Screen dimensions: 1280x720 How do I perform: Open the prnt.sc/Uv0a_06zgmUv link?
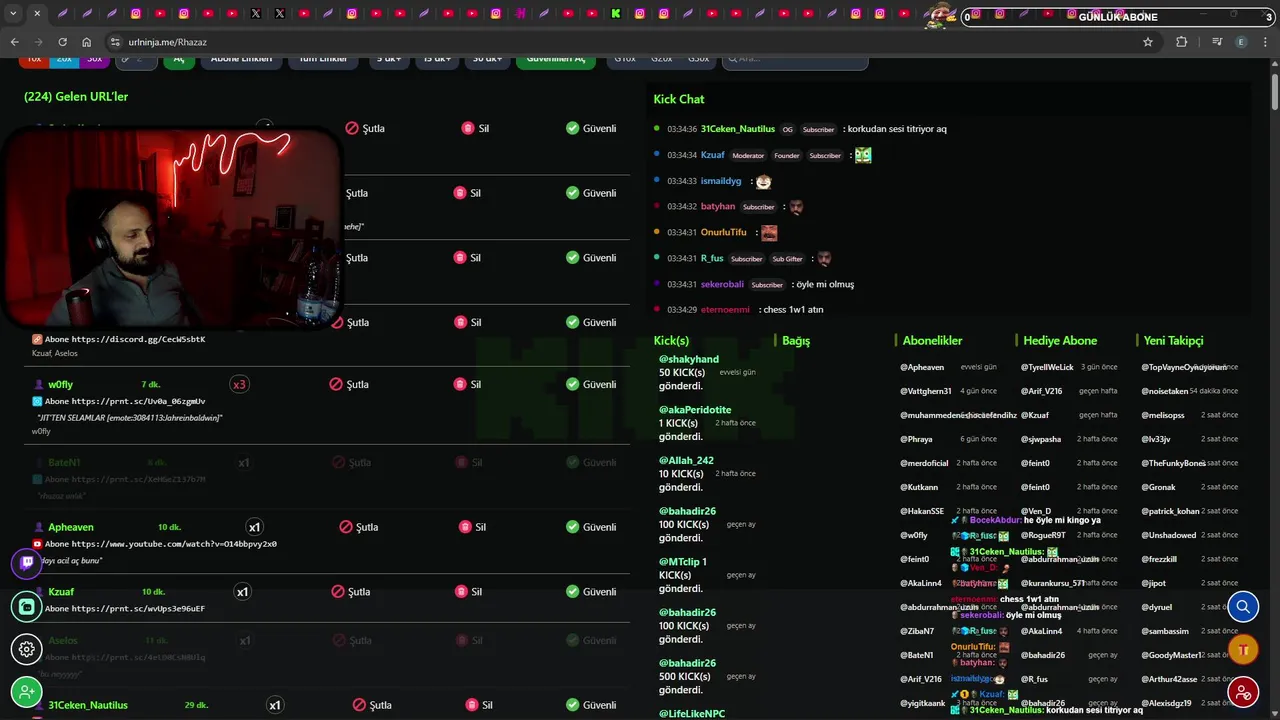[138, 401]
